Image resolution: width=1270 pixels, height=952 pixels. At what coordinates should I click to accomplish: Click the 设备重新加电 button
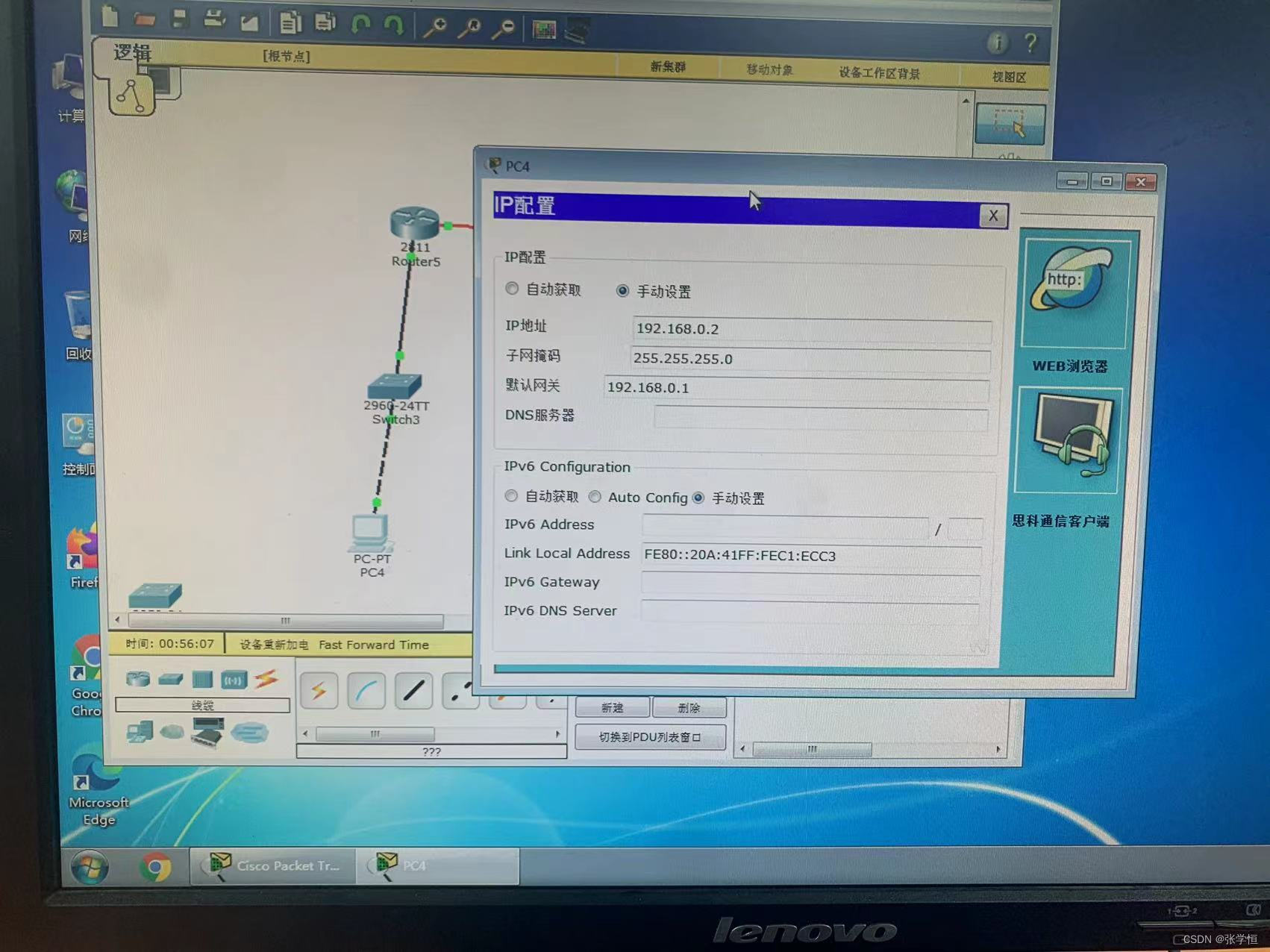click(x=273, y=645)
